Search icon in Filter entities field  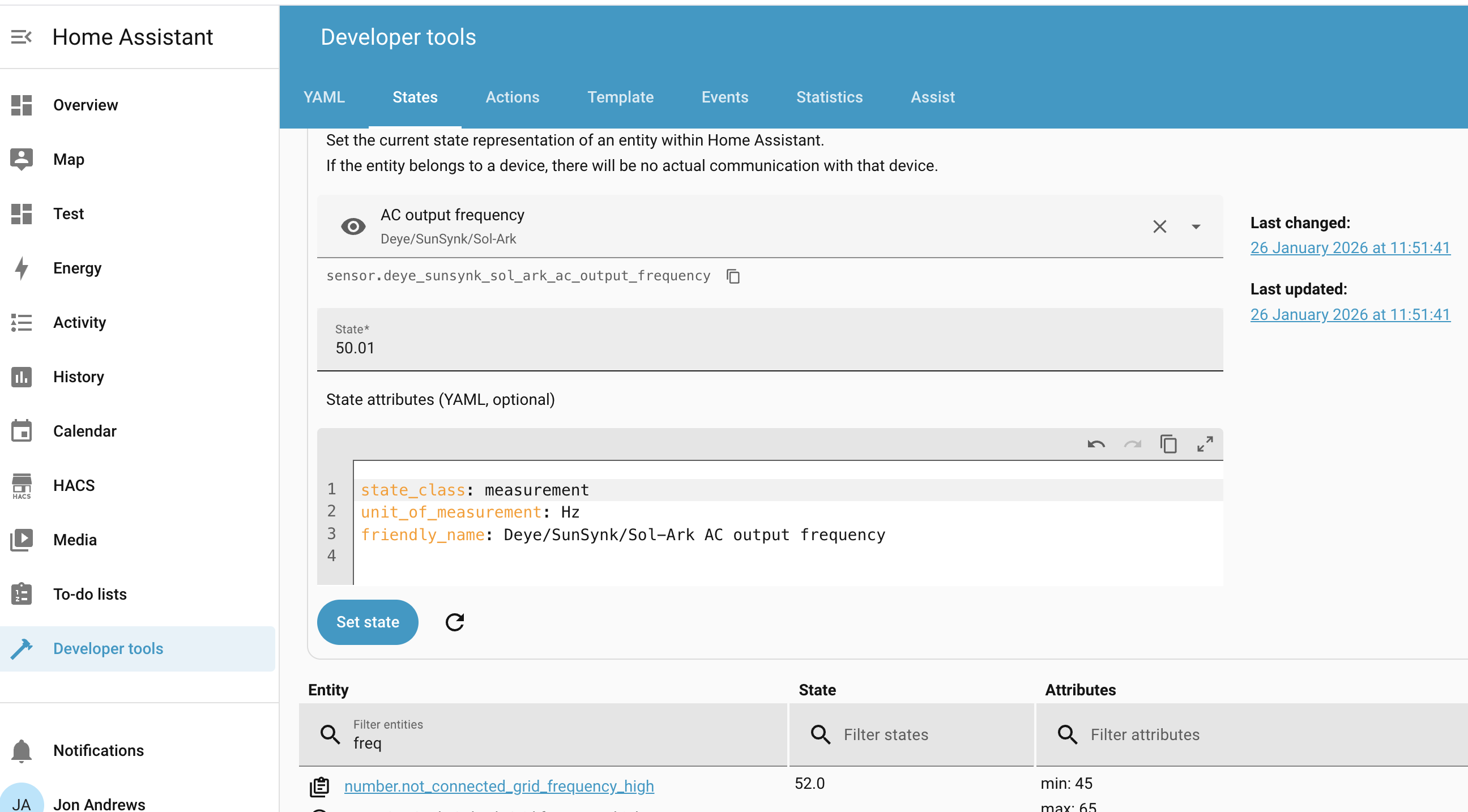tap(330, 734)
